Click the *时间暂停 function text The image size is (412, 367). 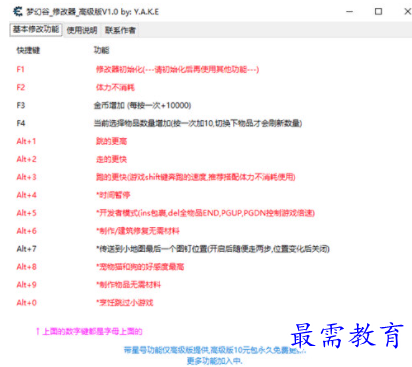[113, 195]
